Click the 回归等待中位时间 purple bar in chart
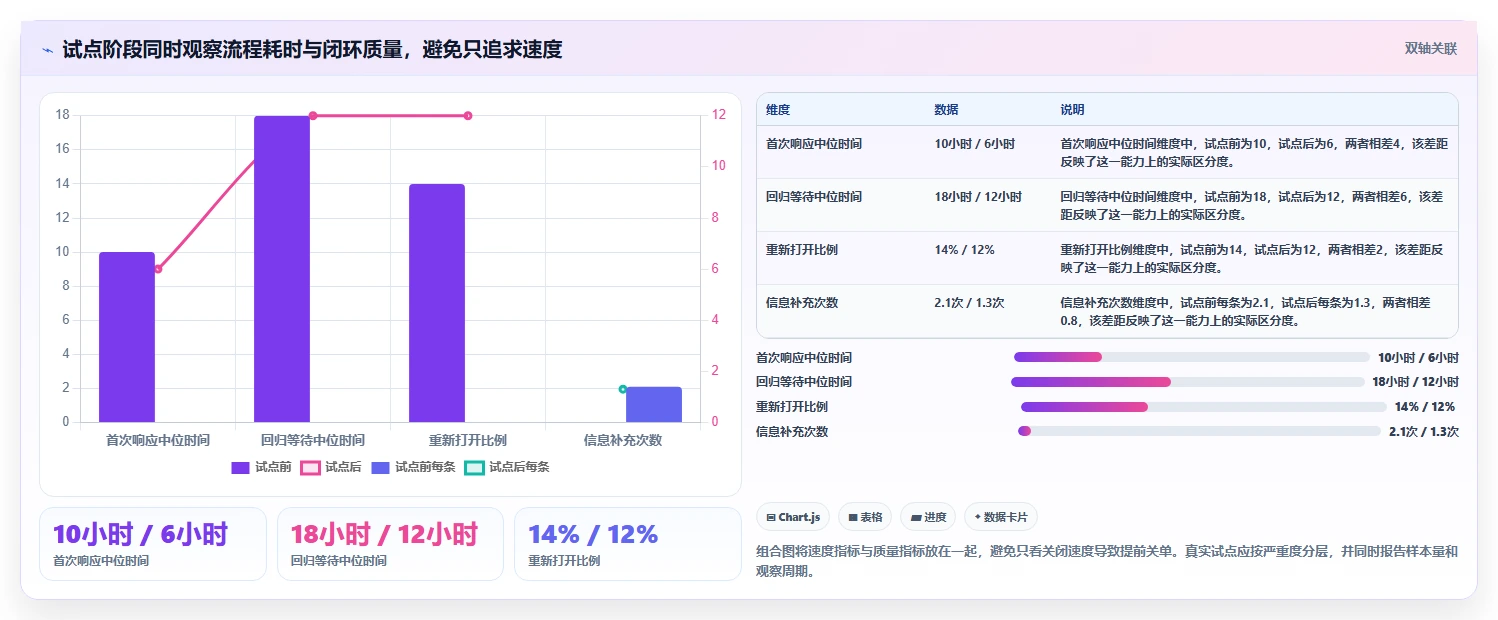This screenshot has height=620, width=1498. point(282,269)
